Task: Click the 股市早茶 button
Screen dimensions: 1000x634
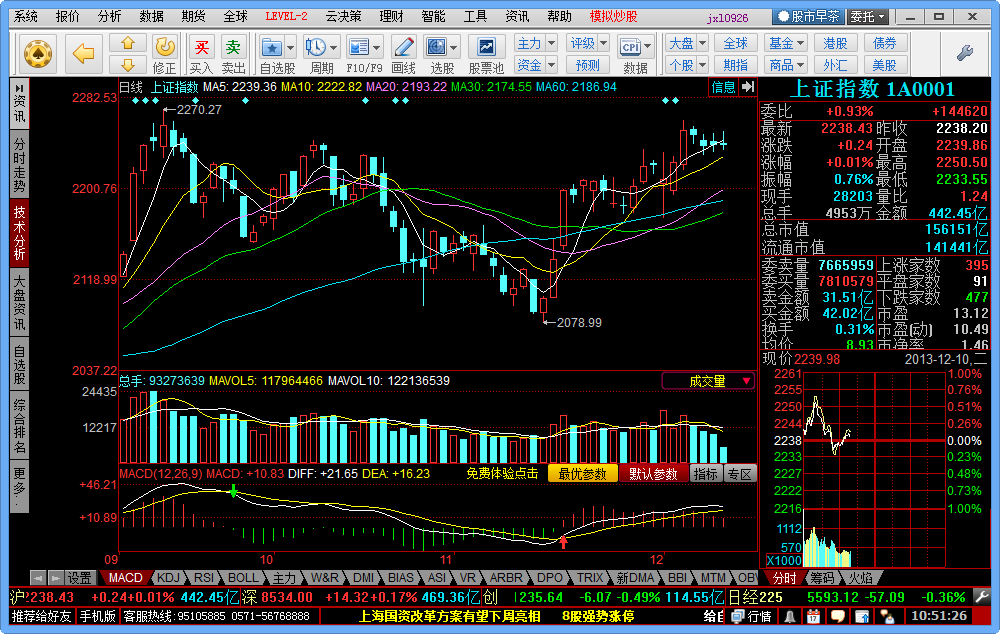Action: [808, 17]
